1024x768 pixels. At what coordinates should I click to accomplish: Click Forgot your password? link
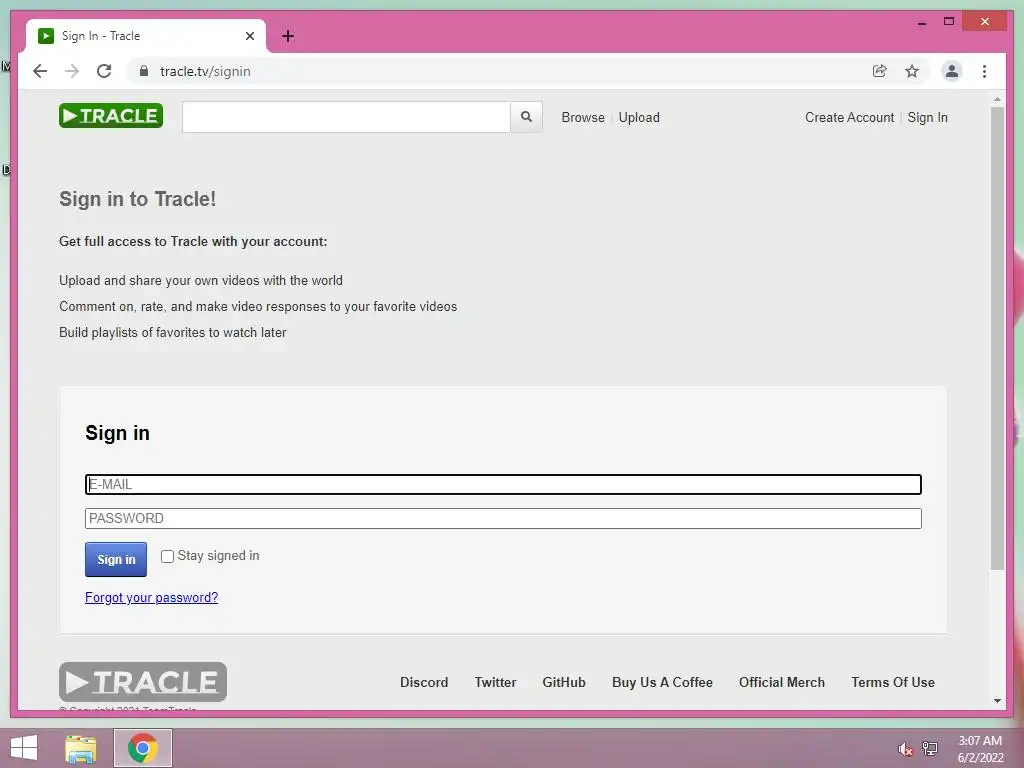152,598
